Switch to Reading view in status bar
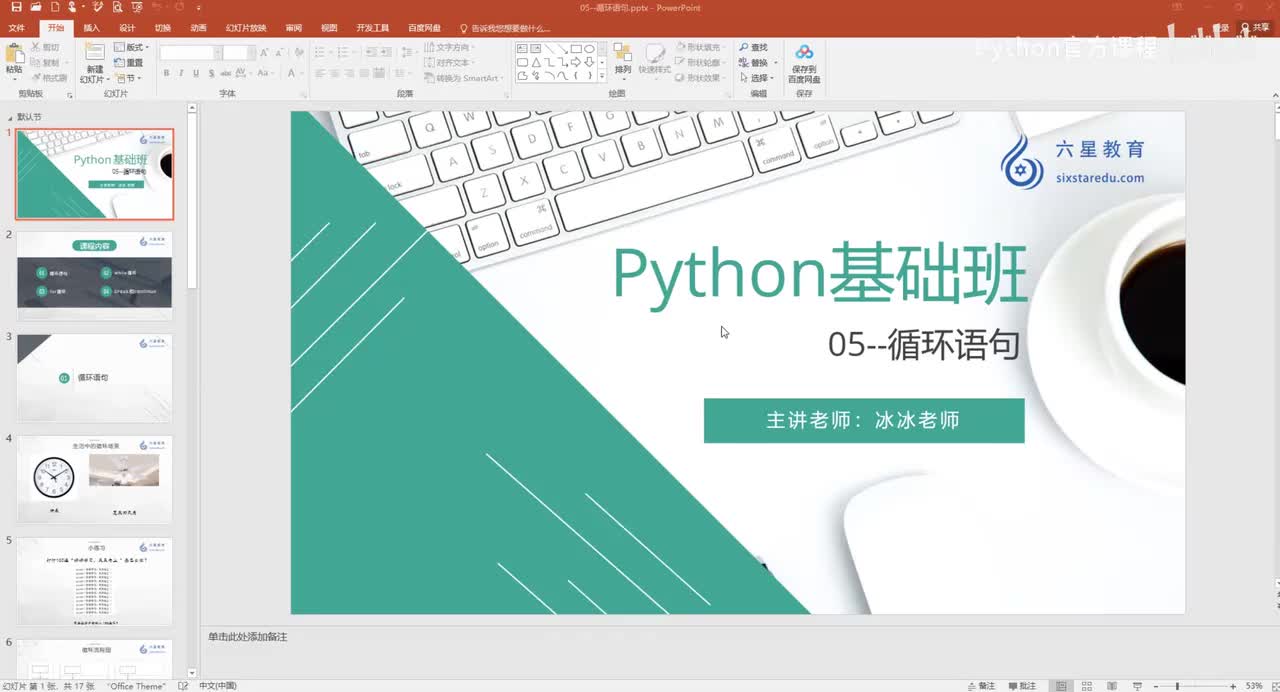Screen dimensions: 1280x692 coord(1110,685)
